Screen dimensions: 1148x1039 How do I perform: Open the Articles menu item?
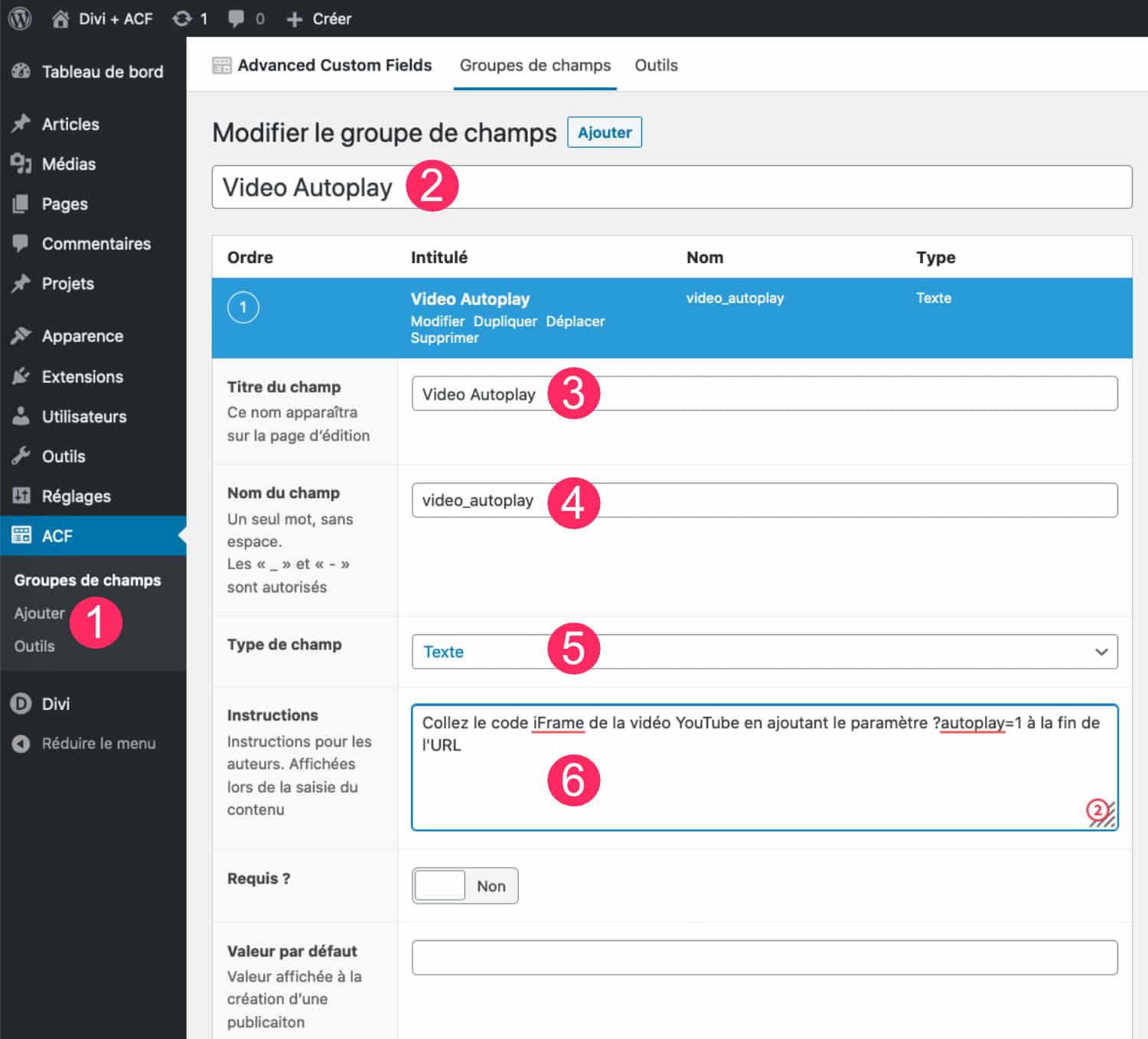pos(70,124)
